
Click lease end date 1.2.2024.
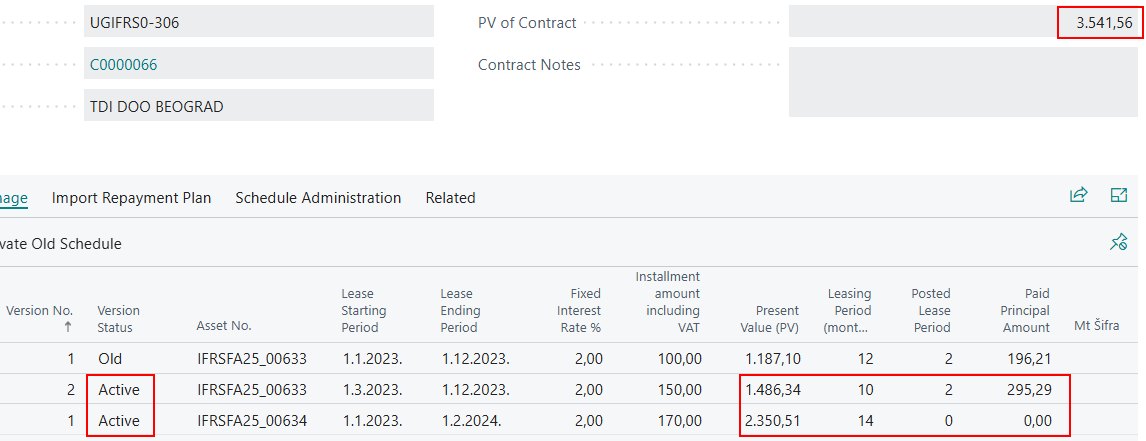point(470,421)
